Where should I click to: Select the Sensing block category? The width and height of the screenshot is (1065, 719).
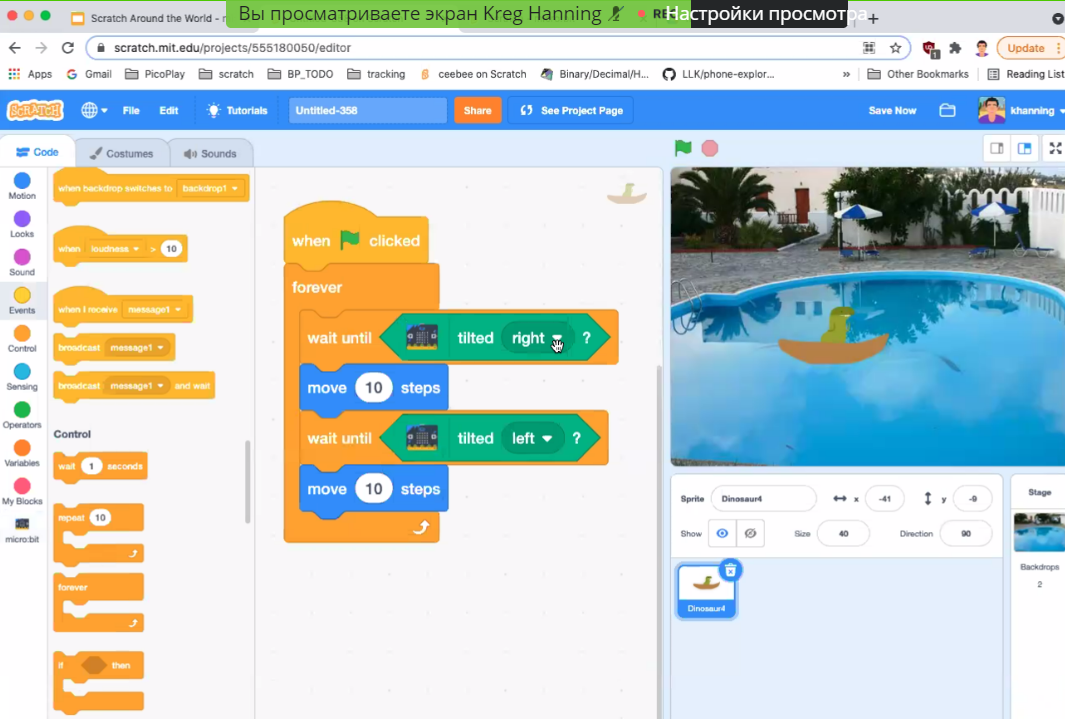pos(22,377)
